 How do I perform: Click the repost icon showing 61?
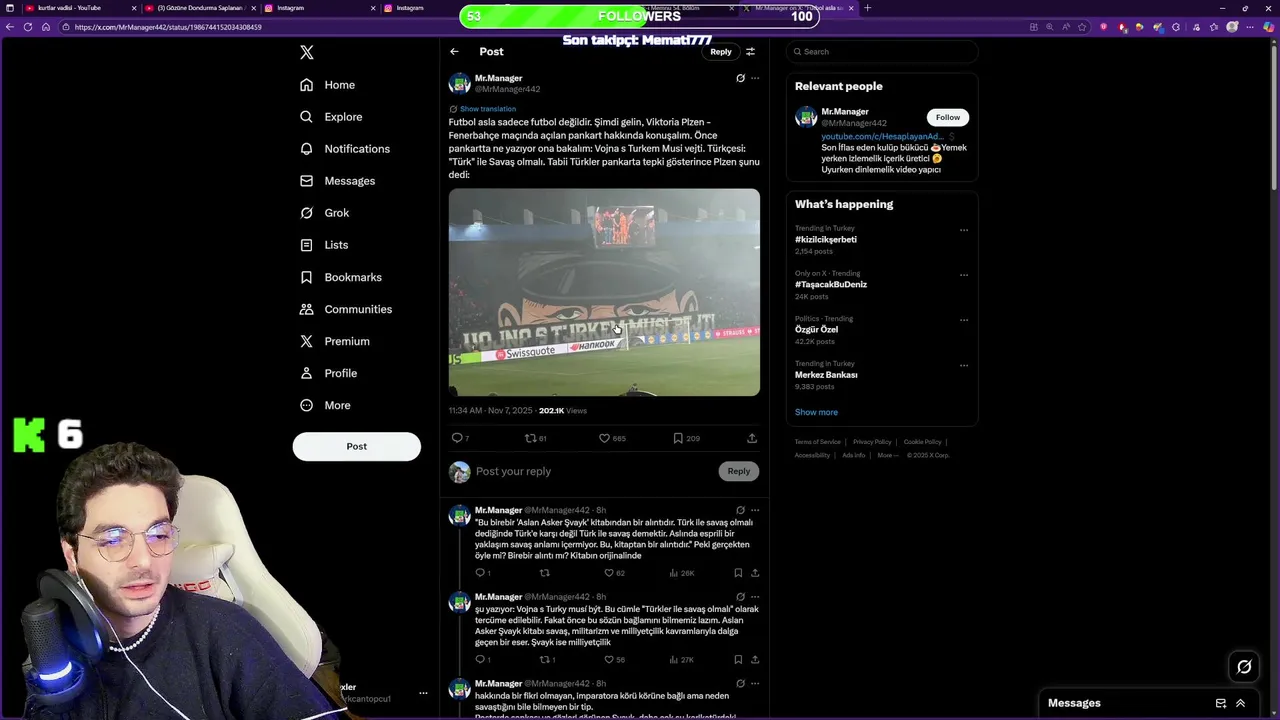pyautogui.click(x=536, y=438)
